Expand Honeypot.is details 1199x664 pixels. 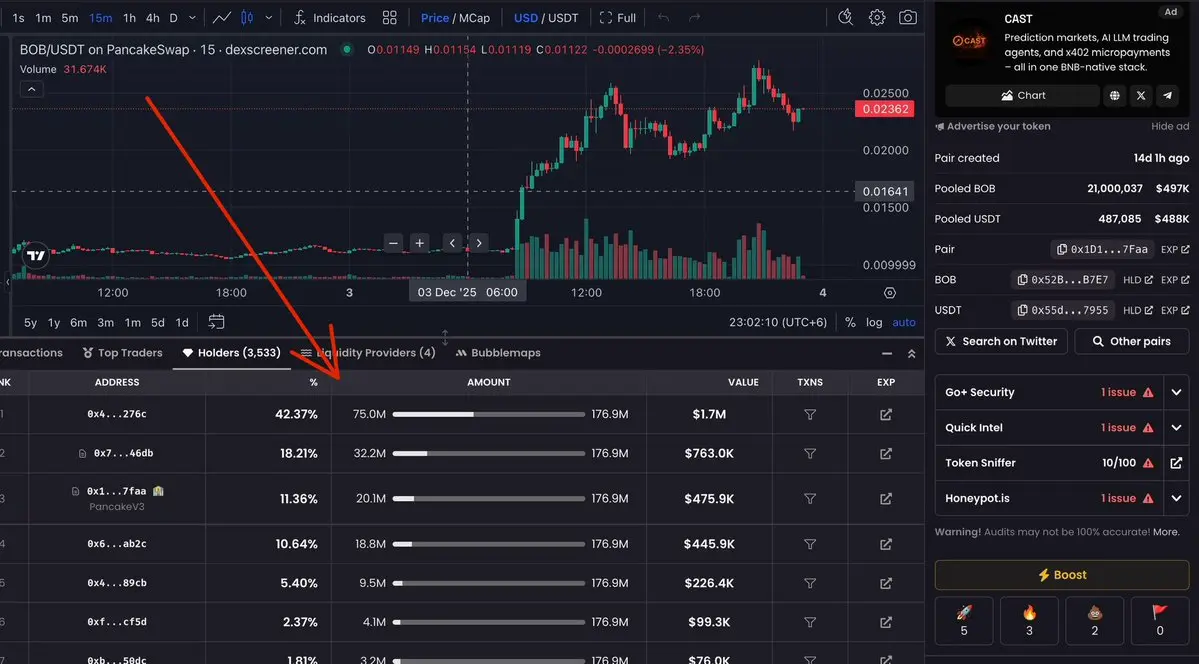tap(1176, 498)
